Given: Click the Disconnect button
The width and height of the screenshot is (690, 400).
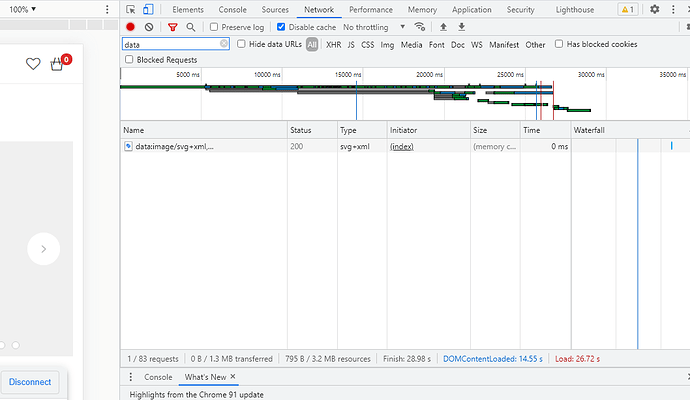Looking at the screenshot, I should pos(30,382).
